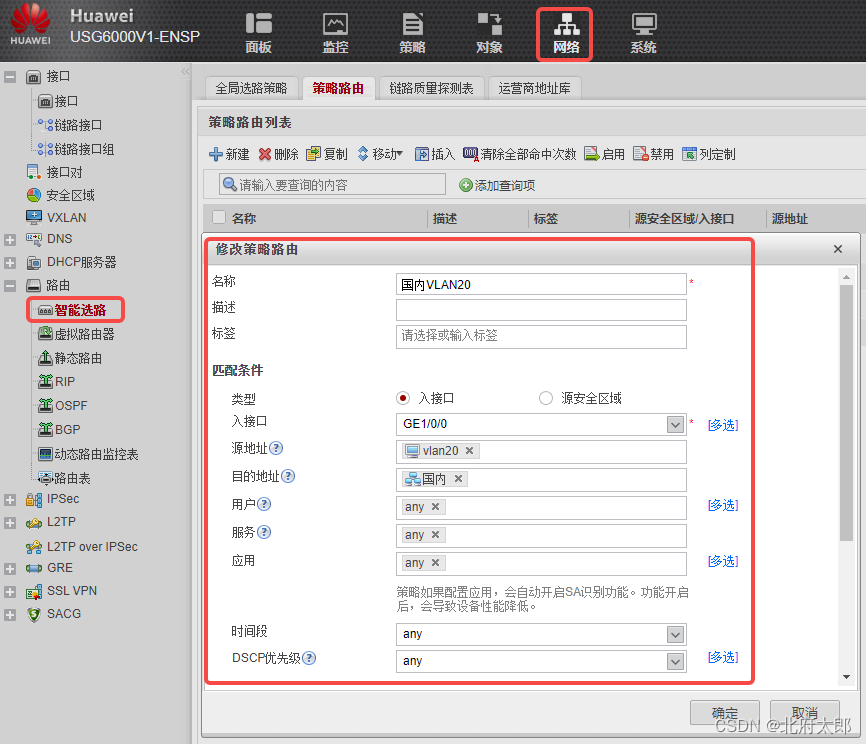866x744 pixels.
Task: Click 多选 link beside DSCP优先级
Action: [723, 657]
